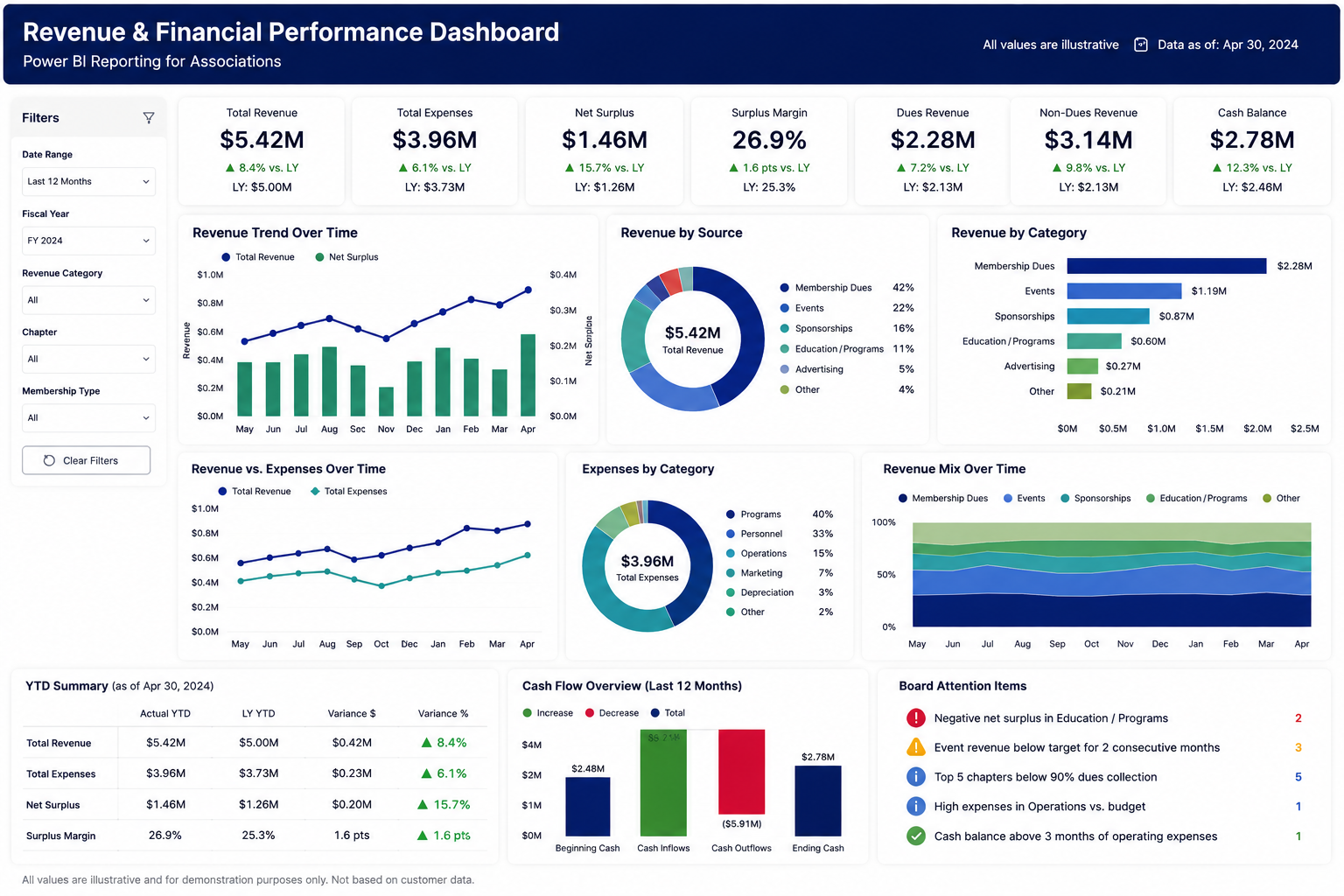
Task: Click Total Revenue row label in YTD Summary
Action: [59, 743]
